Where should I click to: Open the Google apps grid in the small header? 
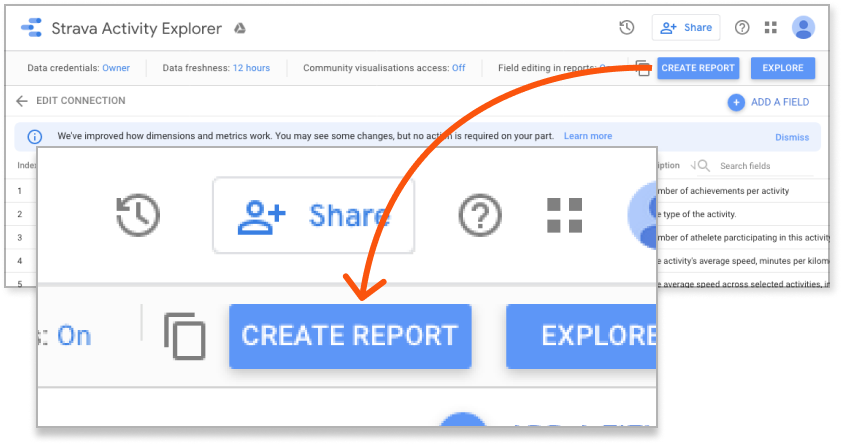click(771, 27)
